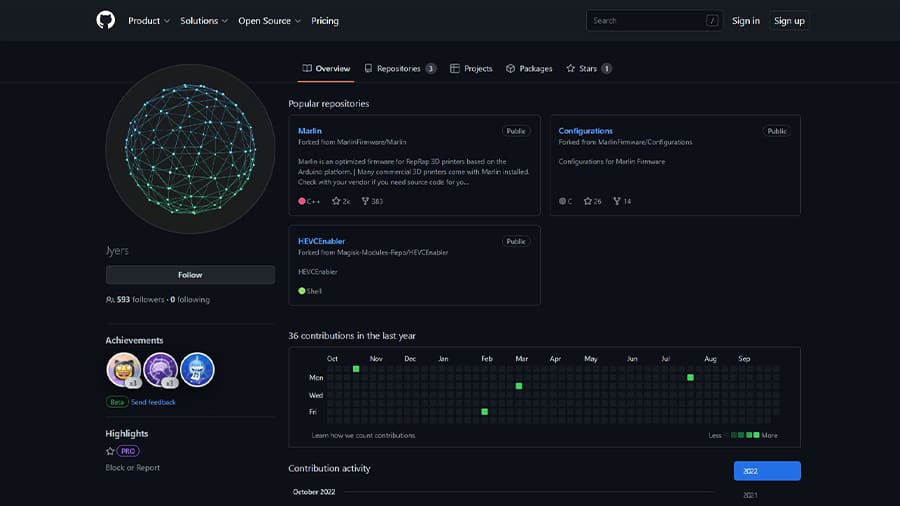Click the Packages cube icon
Screen dimensions: 900x506
pyautogui.click(x=510, y=68)
